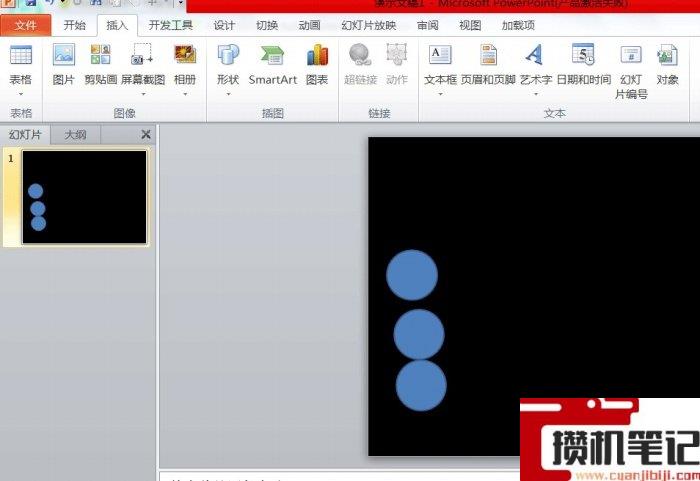Open the 切换 transitions tab

click(x=267, y=25)
